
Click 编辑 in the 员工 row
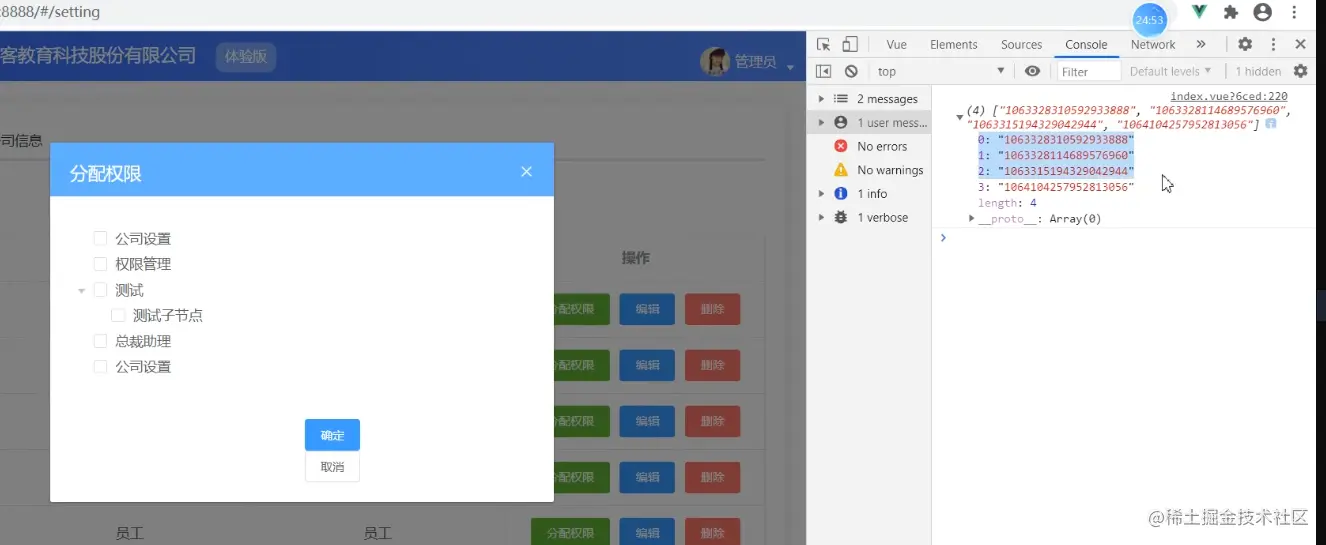point(647,533)
